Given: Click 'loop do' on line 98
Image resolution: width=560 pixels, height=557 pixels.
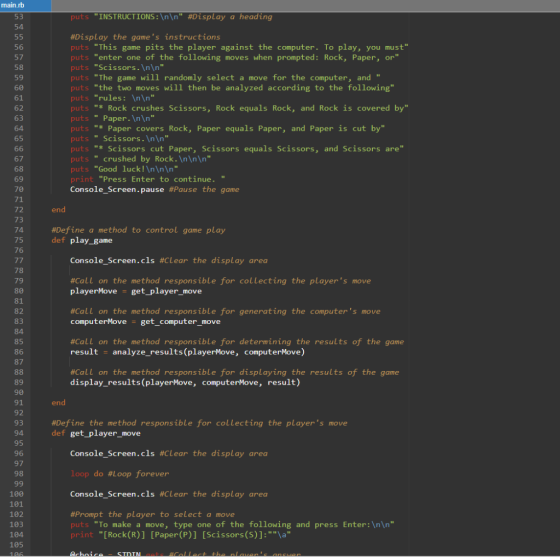Looking at the screenshot, I should [86, 474].
